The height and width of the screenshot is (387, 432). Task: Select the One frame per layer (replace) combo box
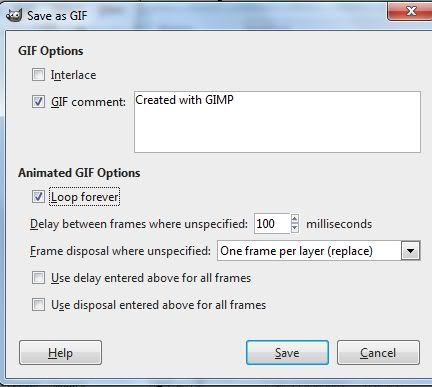[x=319, y=251]
